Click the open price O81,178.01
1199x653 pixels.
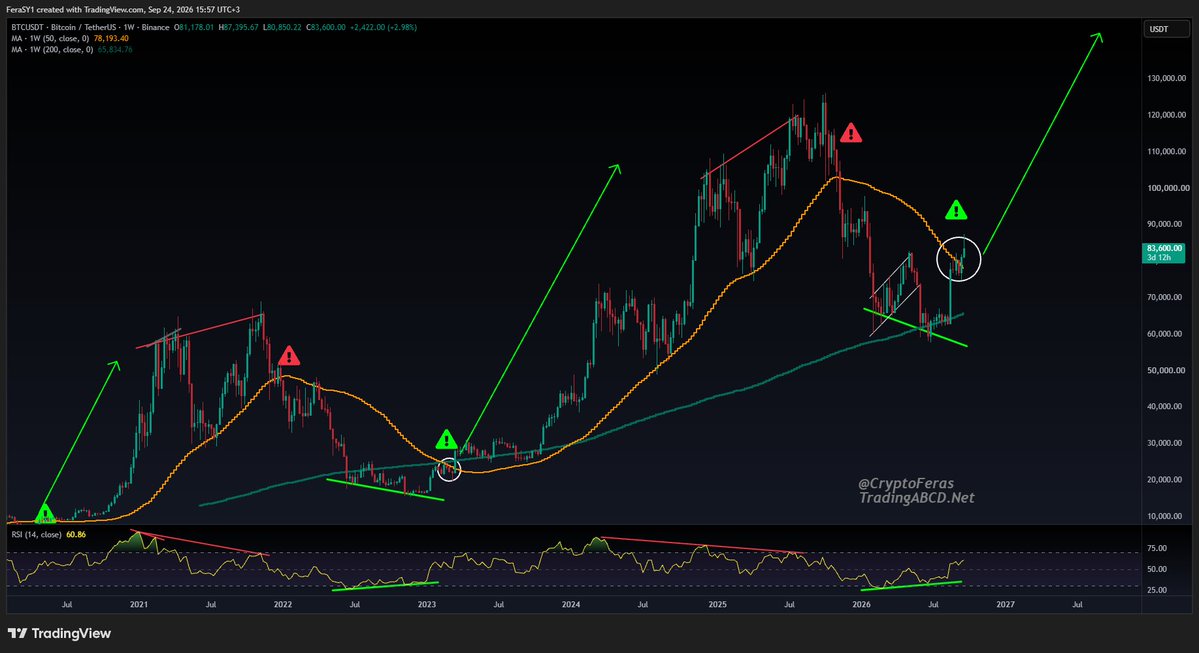(194, 28)
